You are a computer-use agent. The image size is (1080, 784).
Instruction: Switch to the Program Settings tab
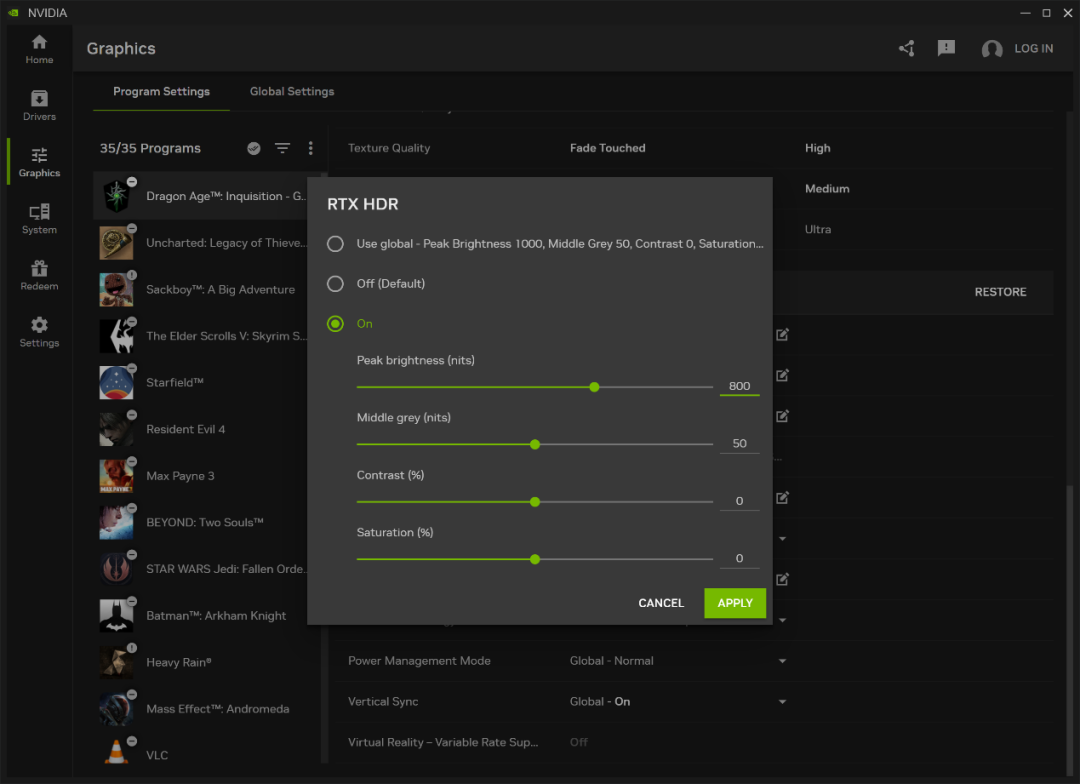(161, 91)
